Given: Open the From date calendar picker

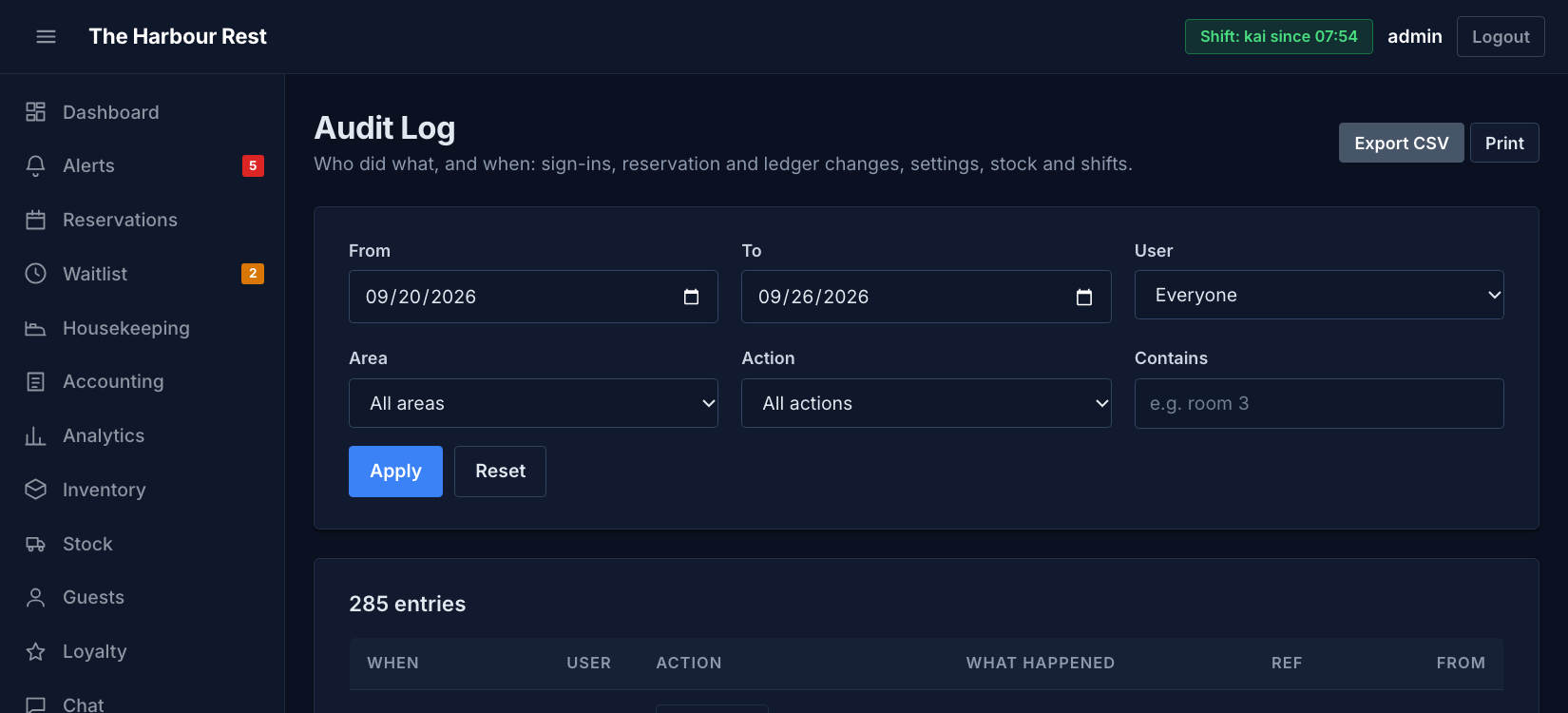Looking at the screenshot, I should tap(691, 298).
